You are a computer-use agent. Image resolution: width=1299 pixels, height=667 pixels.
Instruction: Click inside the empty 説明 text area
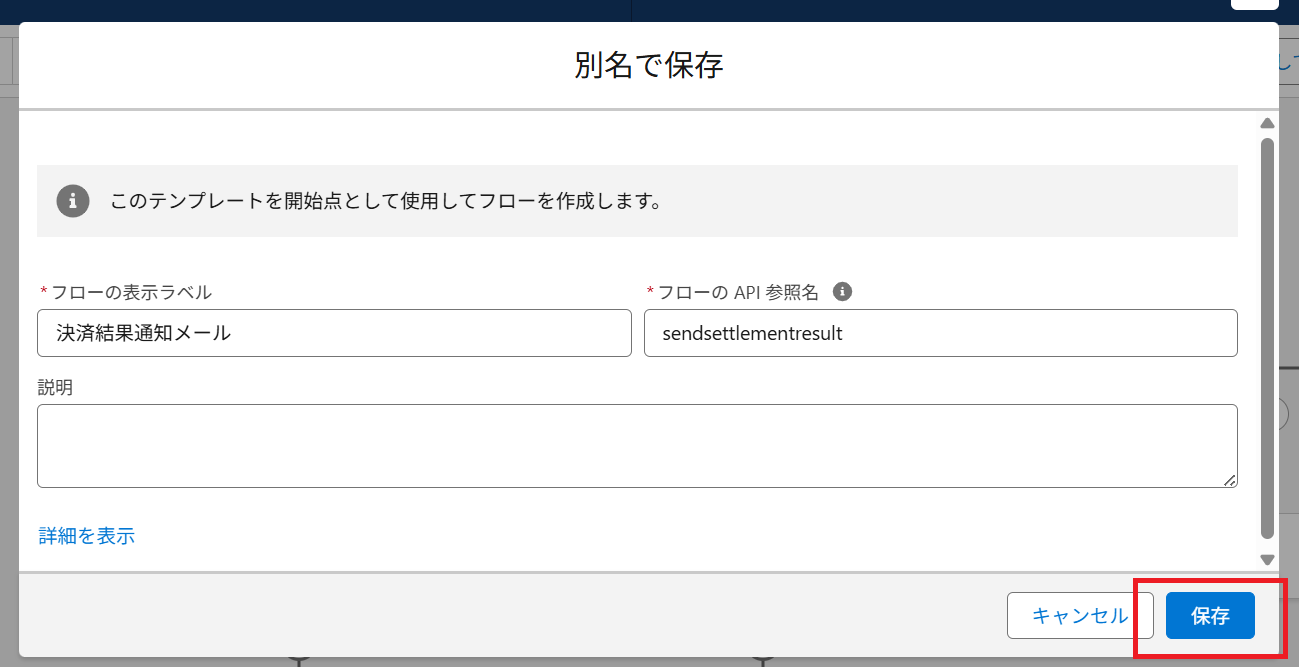(x=636, y=446)
